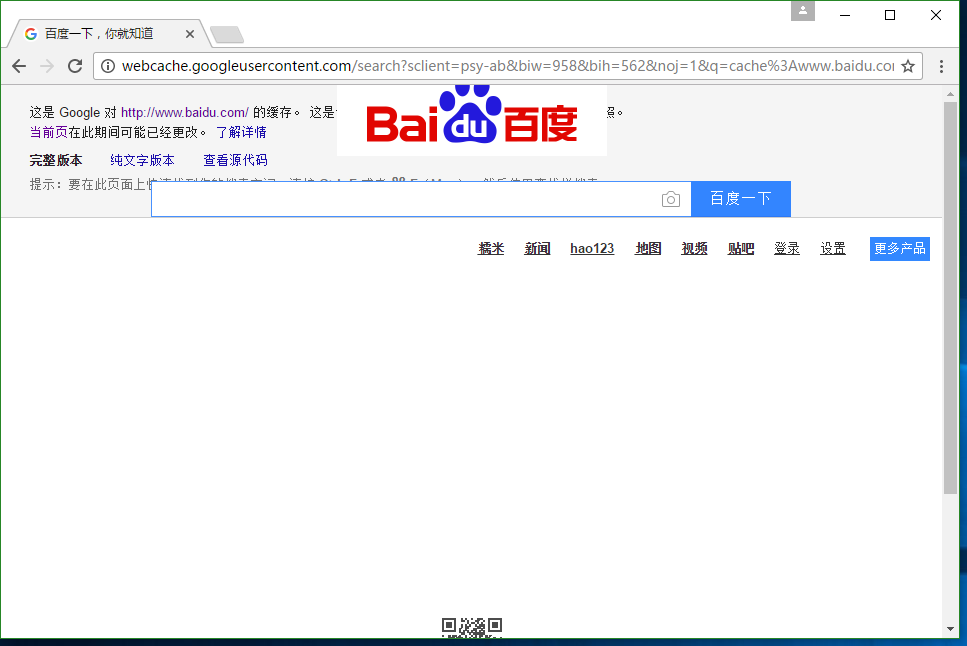Screen dimensions: 967x646
Task: Click scrollbar down arrow
Action: [x=950, y=629]
